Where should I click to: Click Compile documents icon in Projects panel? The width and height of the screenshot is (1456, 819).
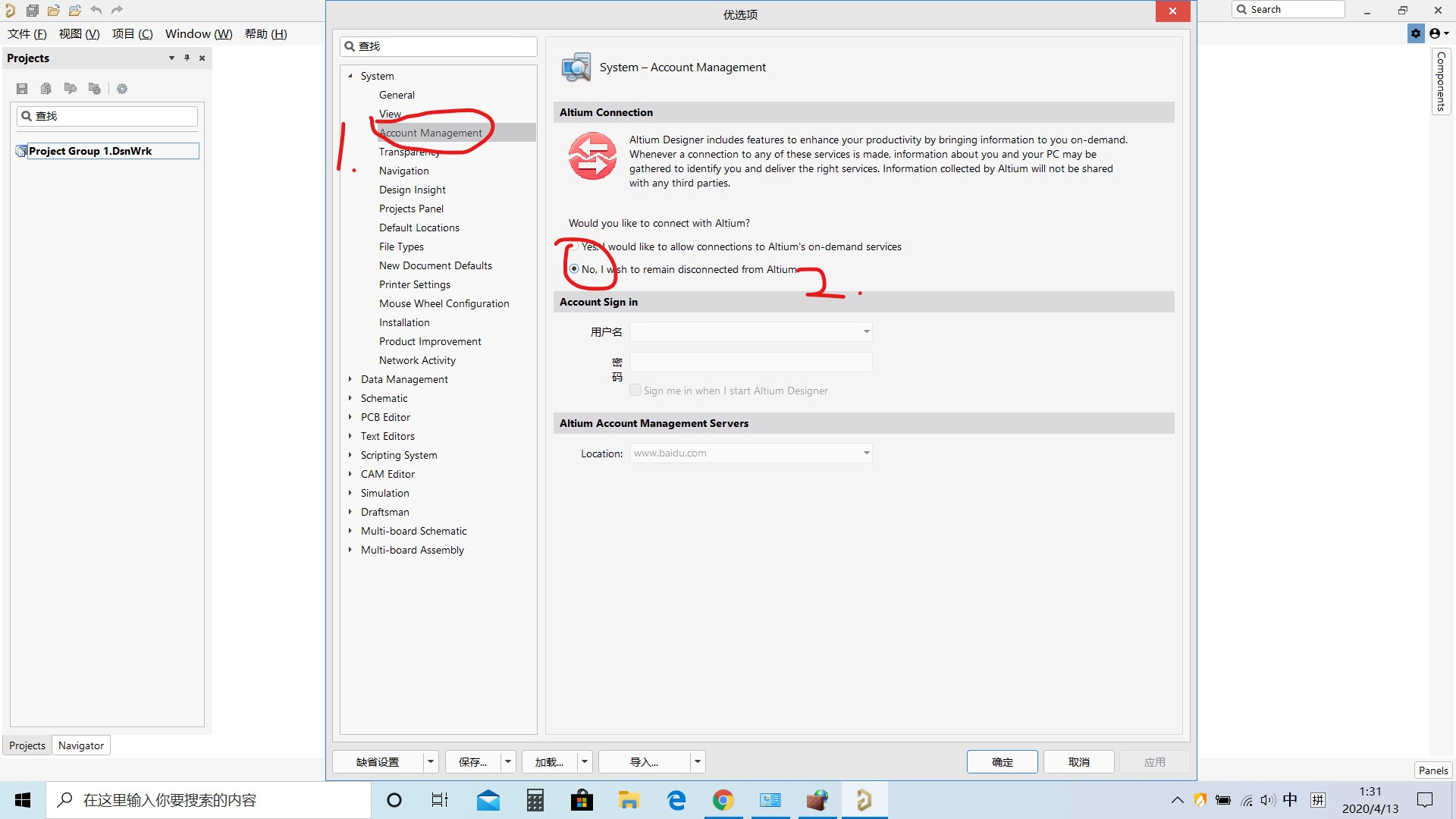46,89
